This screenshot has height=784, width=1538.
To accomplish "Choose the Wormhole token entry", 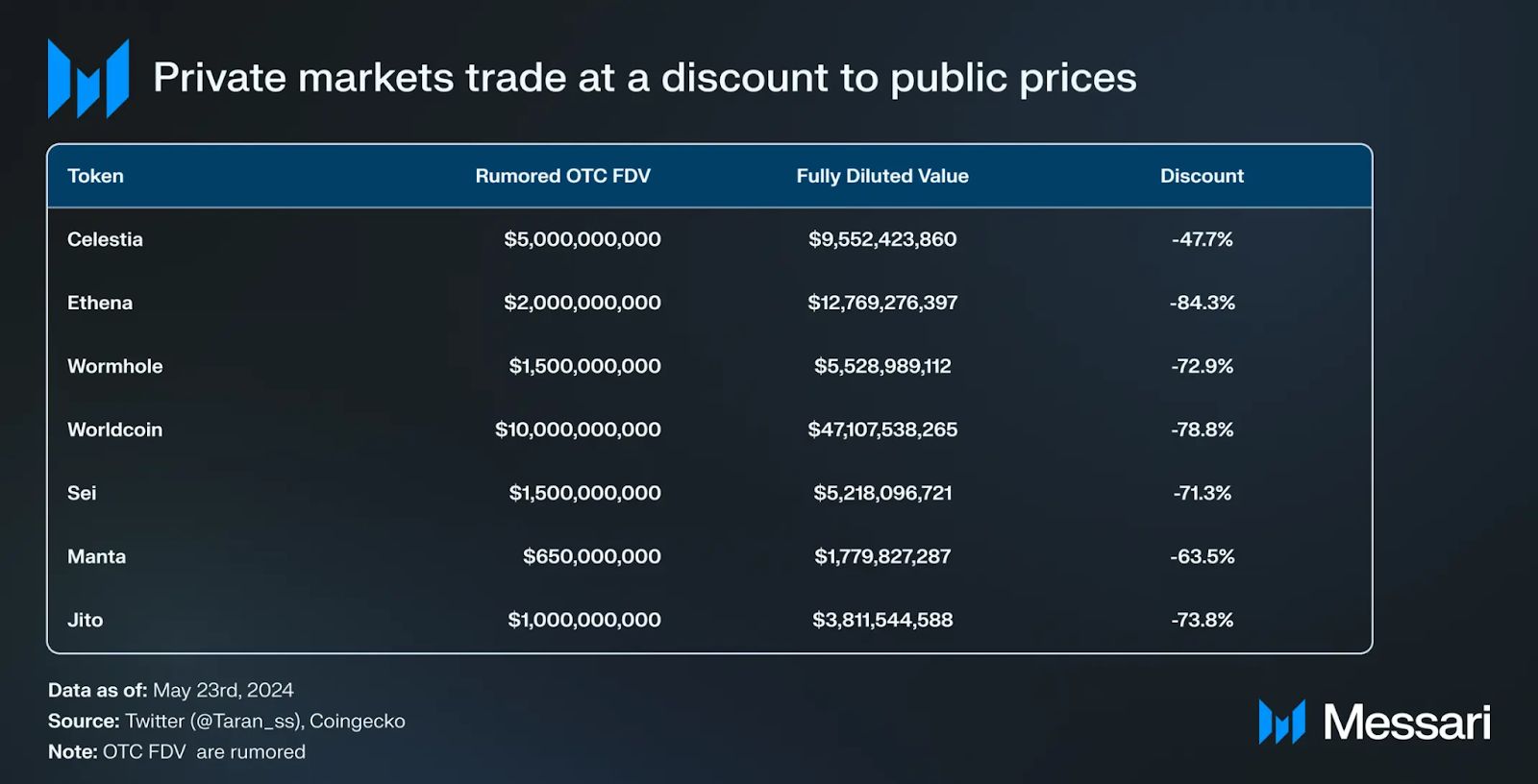I will tap(114, 366).
